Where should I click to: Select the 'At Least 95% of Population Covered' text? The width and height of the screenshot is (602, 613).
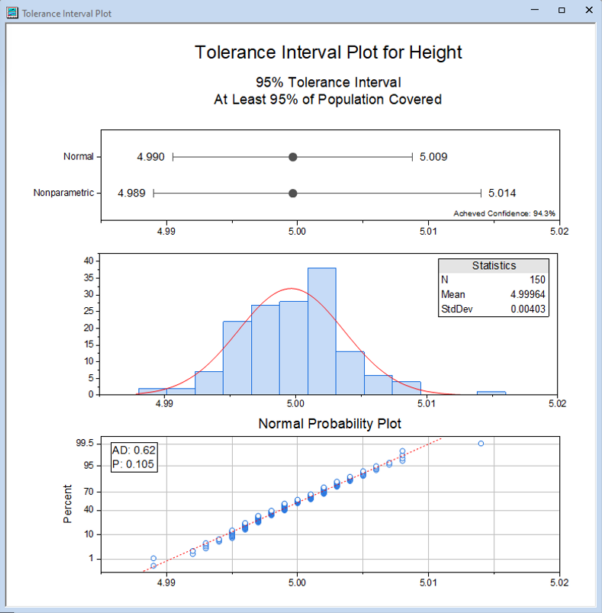328,99
